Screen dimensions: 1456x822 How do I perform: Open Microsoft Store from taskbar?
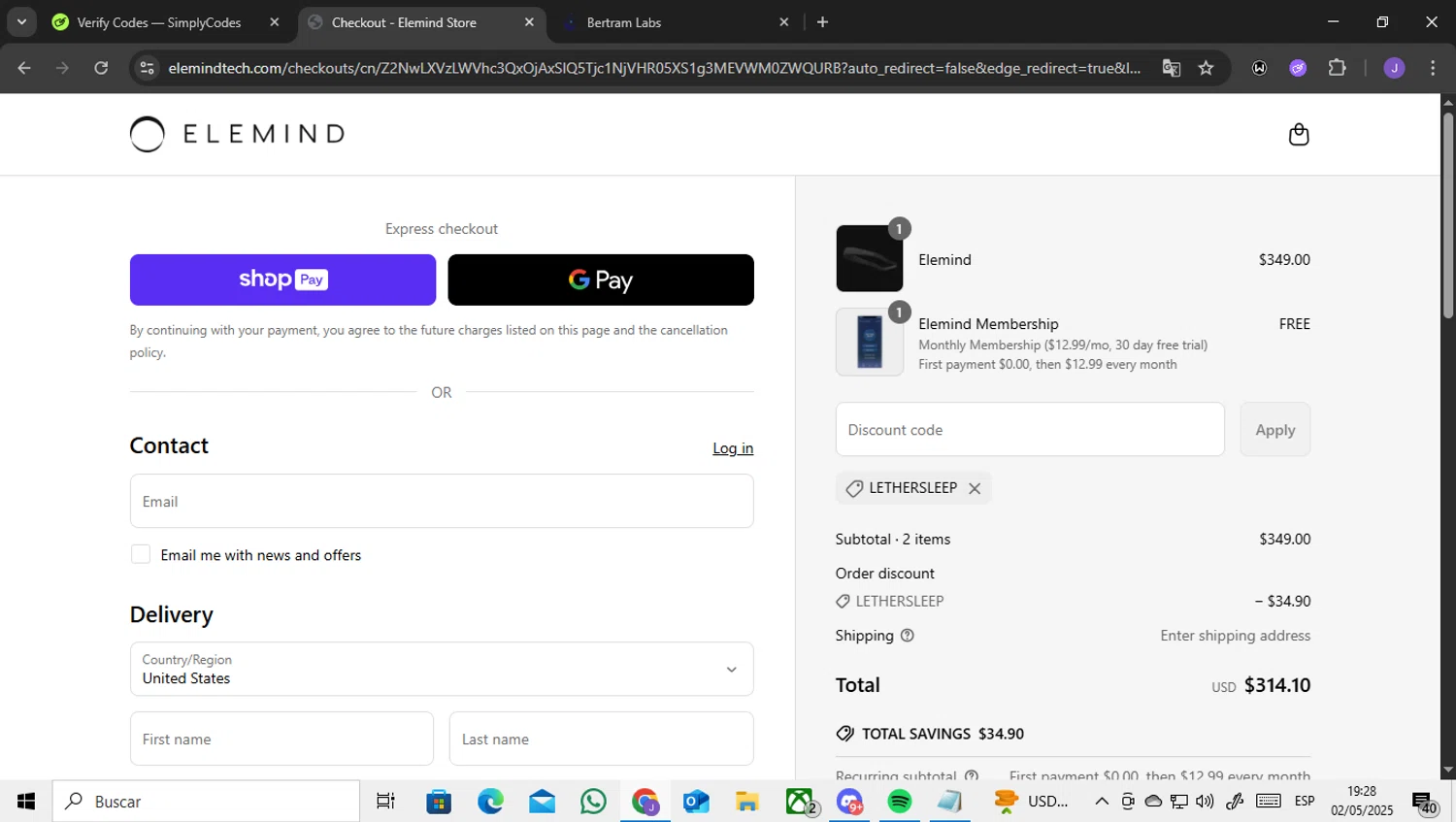click(439, 801)
